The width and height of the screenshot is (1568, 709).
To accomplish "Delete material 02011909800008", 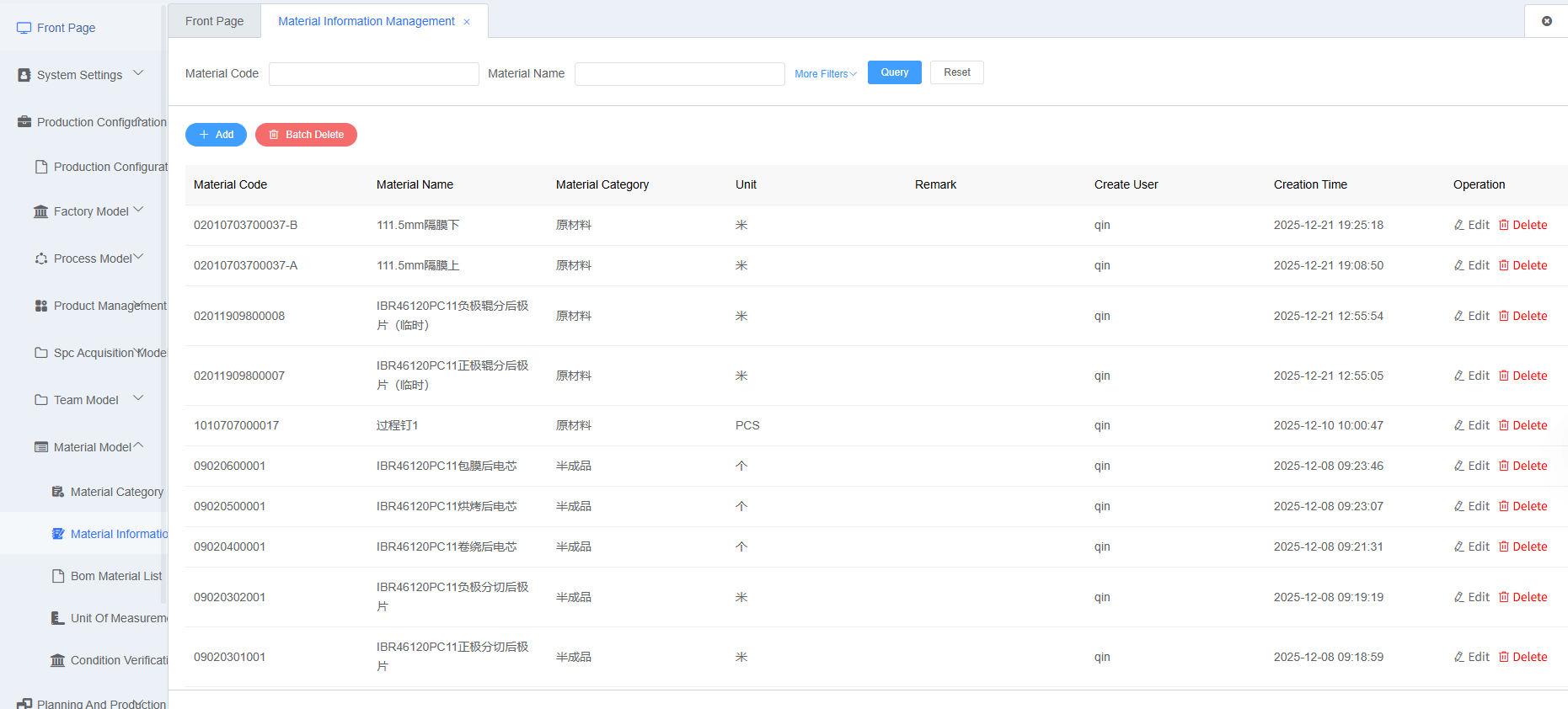I will coord(1523,316).
